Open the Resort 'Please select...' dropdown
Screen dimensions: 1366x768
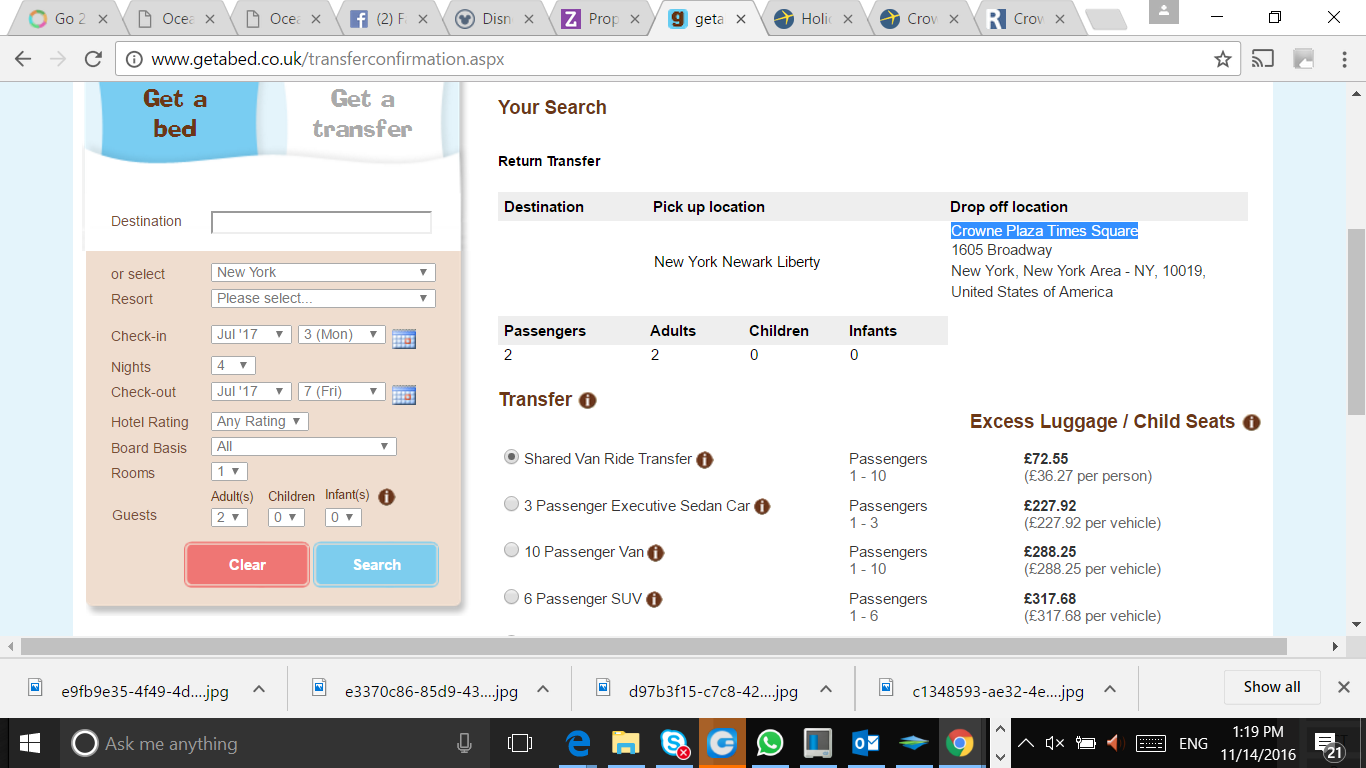coord(324,298)
